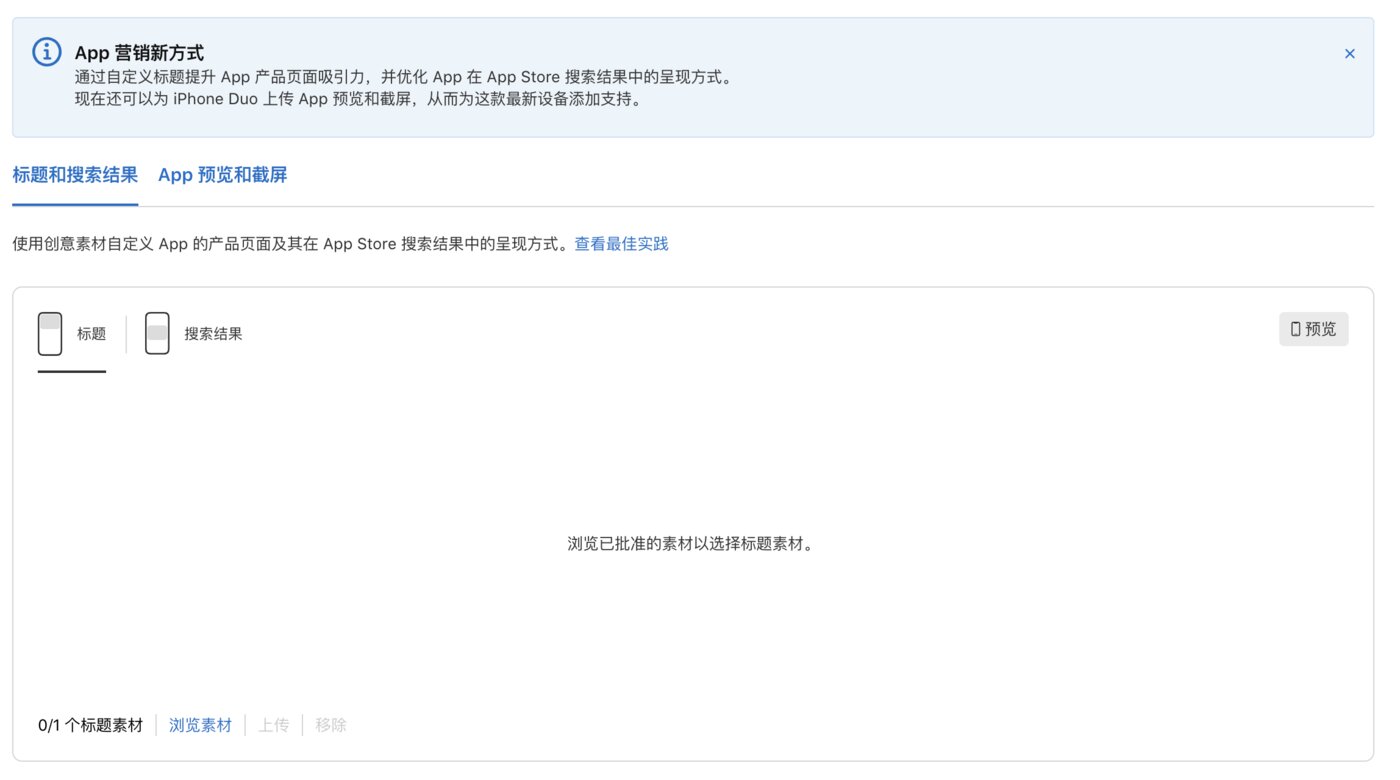Click the greyed-out 移除 button
This screenshot has height=780, width=1400.
click(331, 725)
